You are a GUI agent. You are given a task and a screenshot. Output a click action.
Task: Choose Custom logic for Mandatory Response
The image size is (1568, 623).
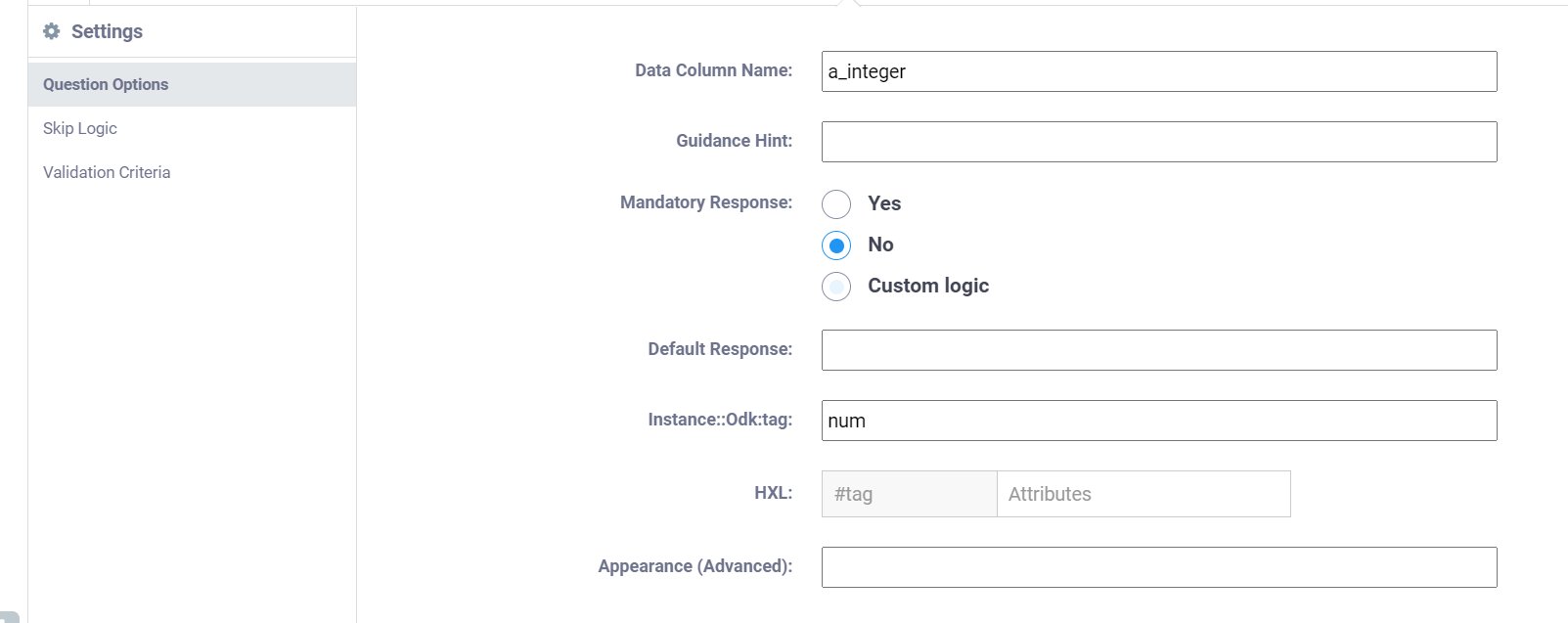pos(836,286)
